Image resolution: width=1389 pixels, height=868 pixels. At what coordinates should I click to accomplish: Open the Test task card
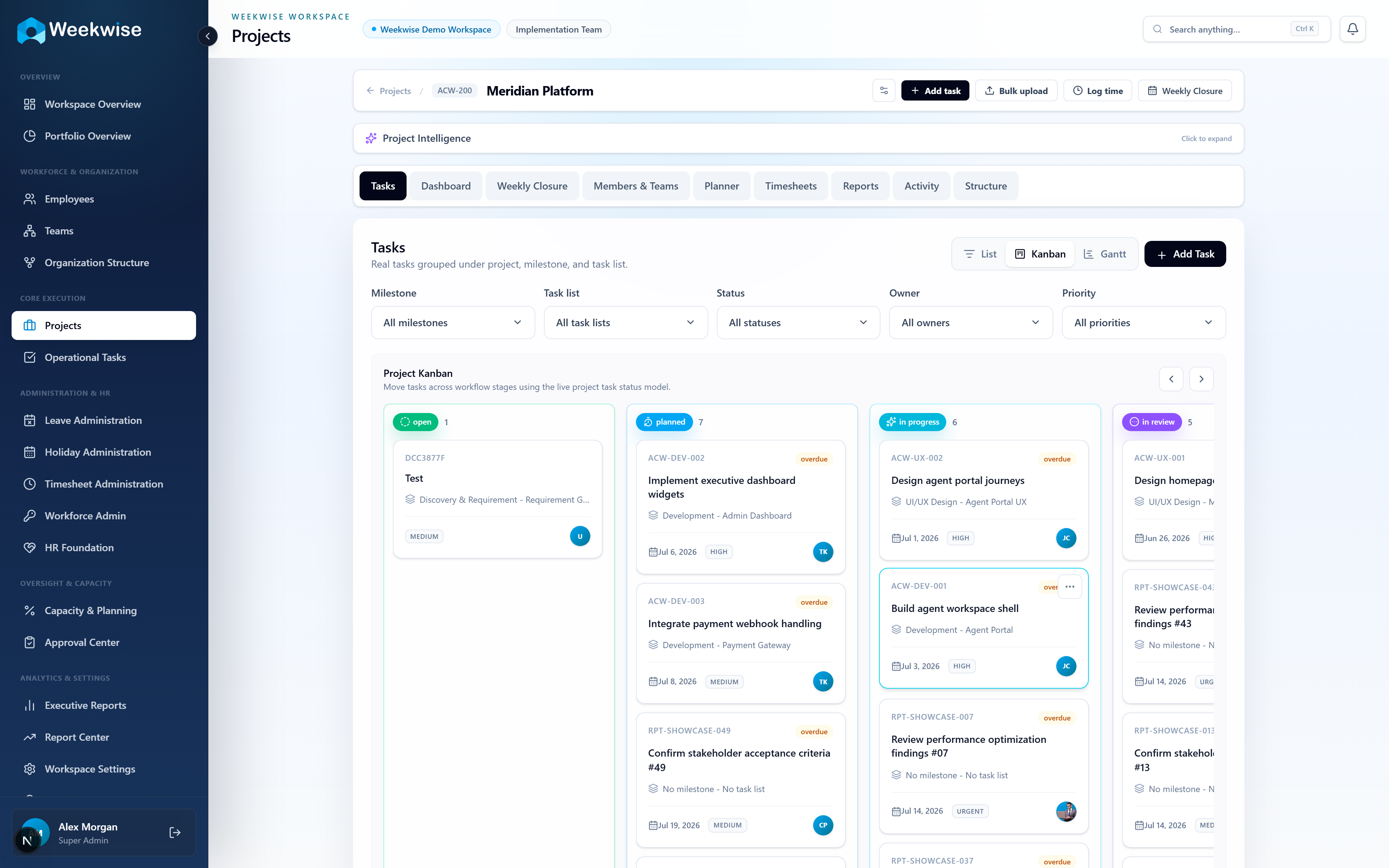[498, 498]
